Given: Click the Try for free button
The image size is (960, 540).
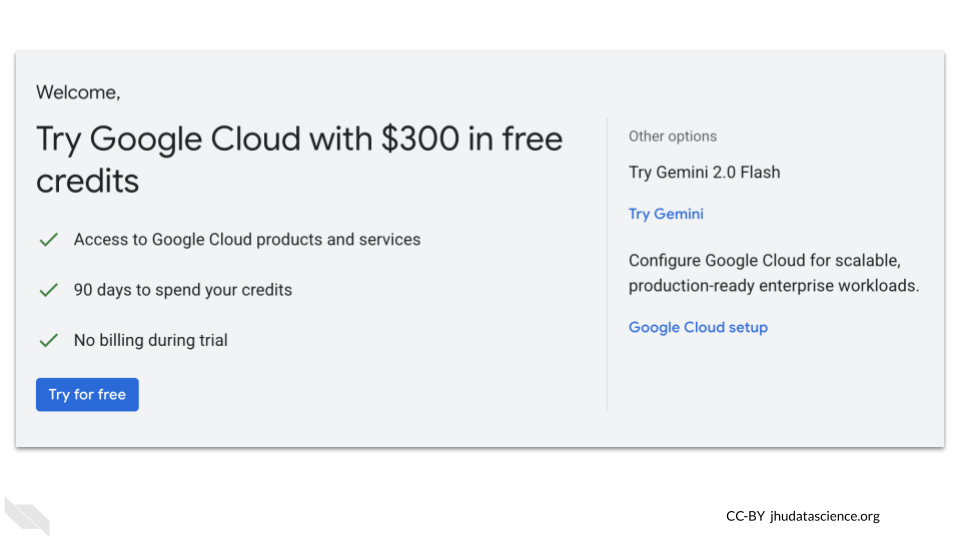Looking at the screenshot, I should click(x=87, y=394).
